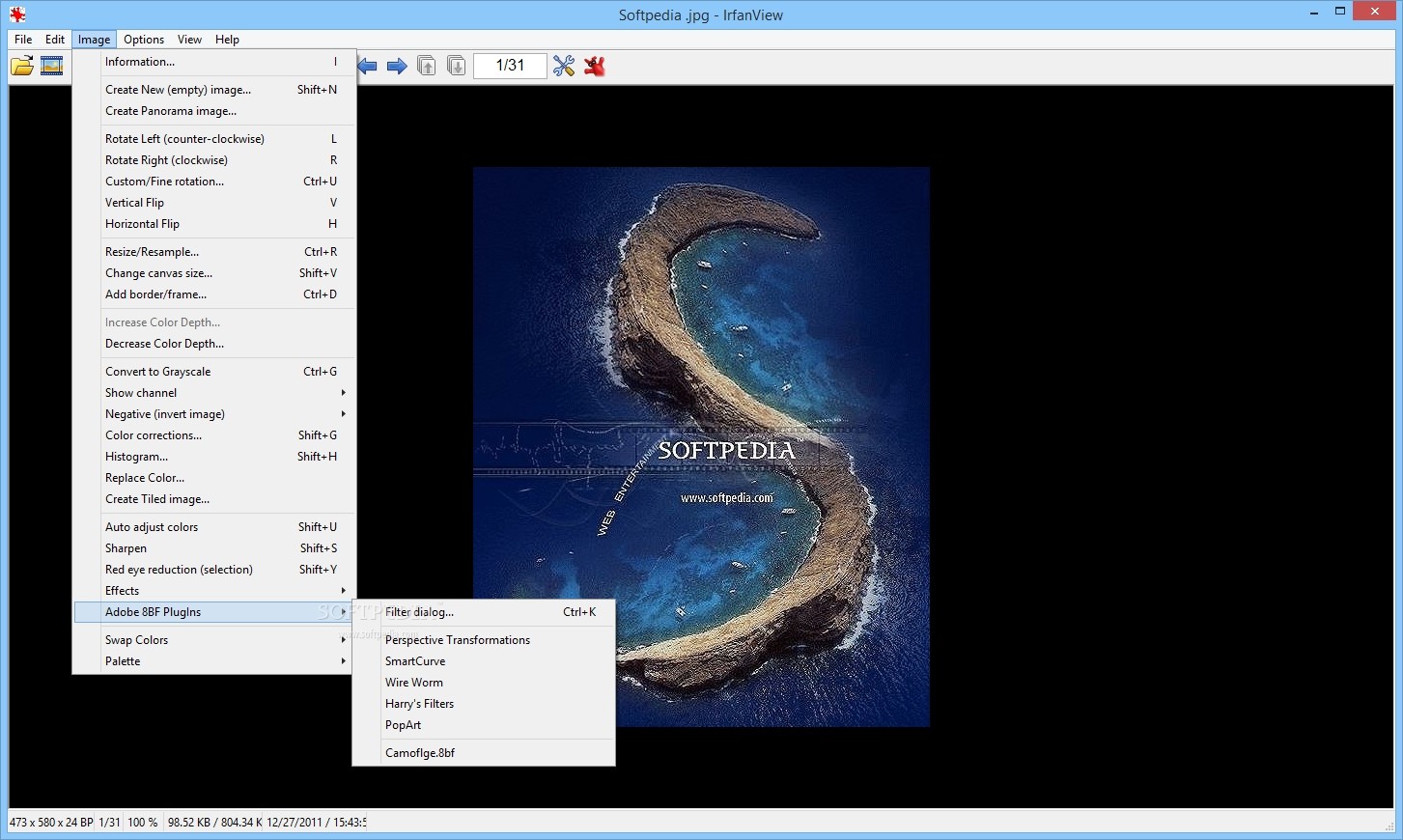1403x840 pixels.
Task: Open Filter dialog... from plugins submenu
Action: pos(484,612)
